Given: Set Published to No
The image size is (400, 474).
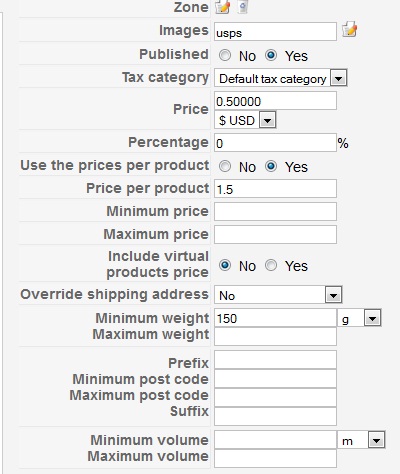Looking at the screenshot, I should [225, 55].
